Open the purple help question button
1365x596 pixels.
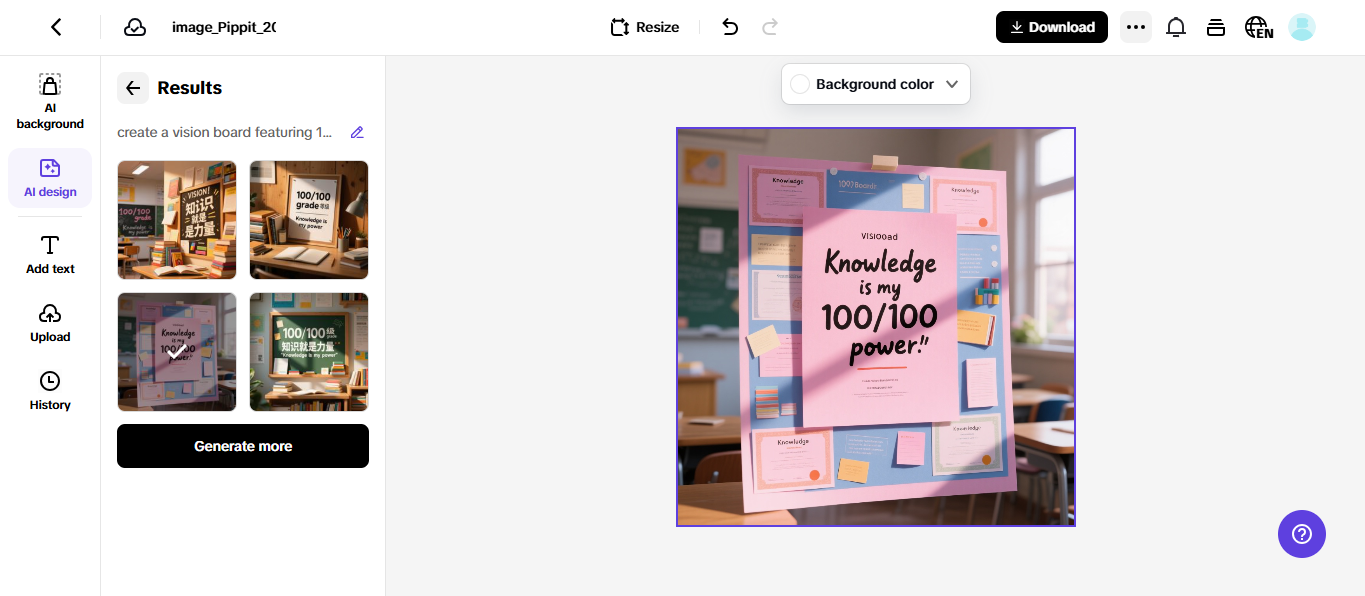1302,534
